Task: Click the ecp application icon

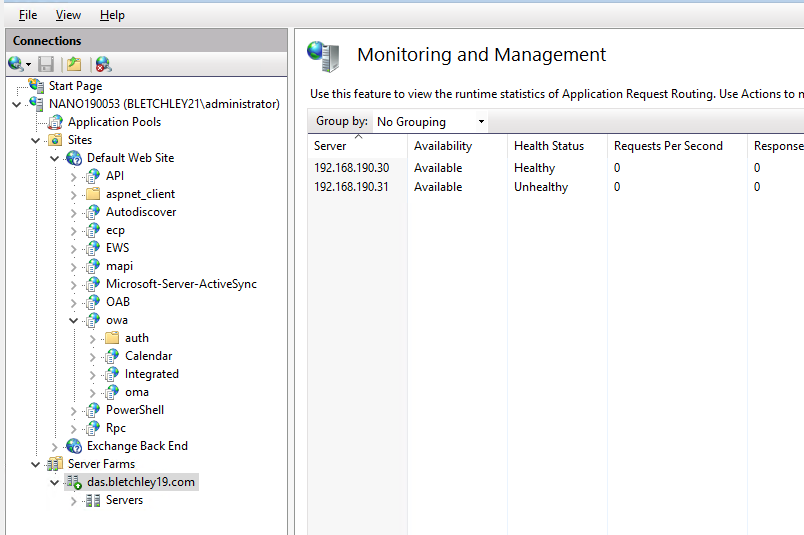Action: pyautogui.click(x=93, y=230)
